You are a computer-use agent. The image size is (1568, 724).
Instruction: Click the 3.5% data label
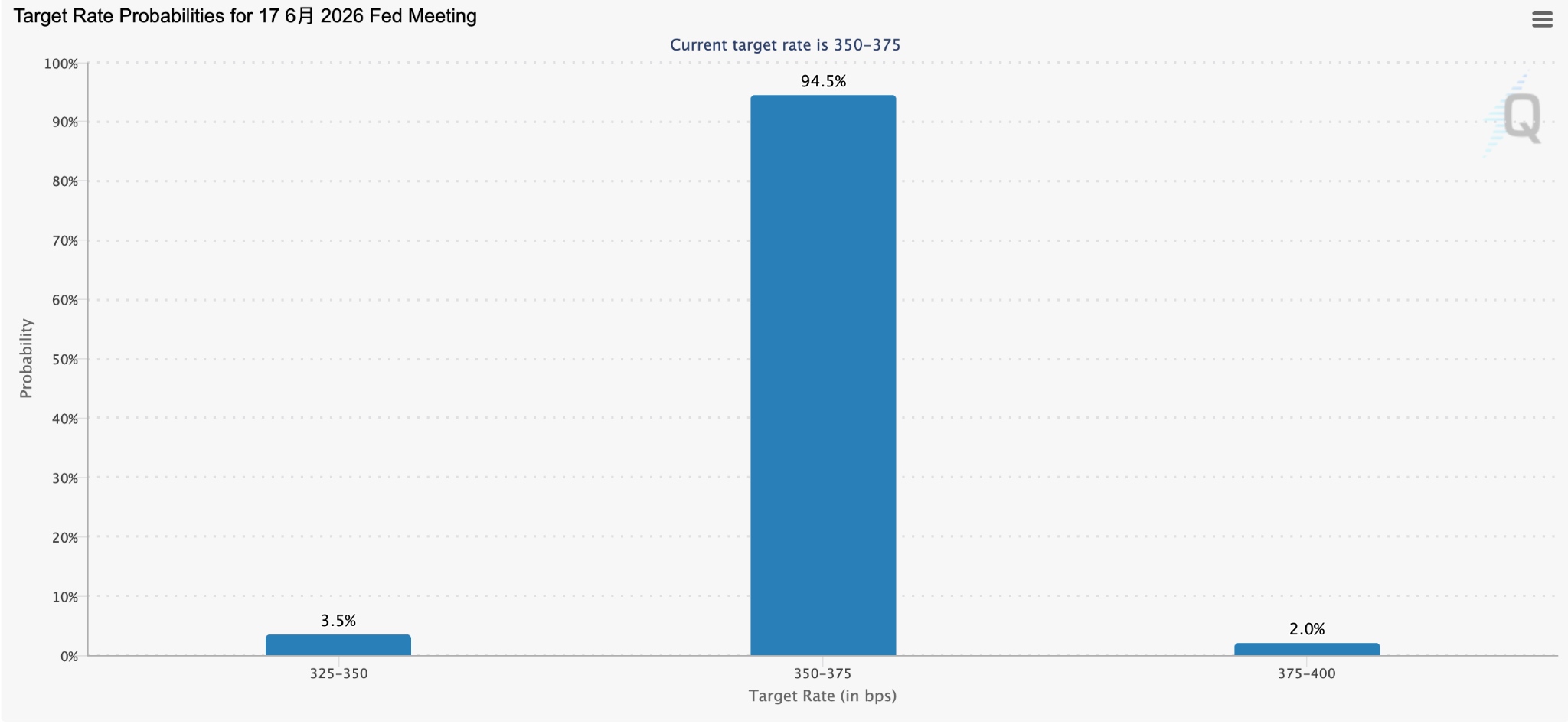click(338, 621)
